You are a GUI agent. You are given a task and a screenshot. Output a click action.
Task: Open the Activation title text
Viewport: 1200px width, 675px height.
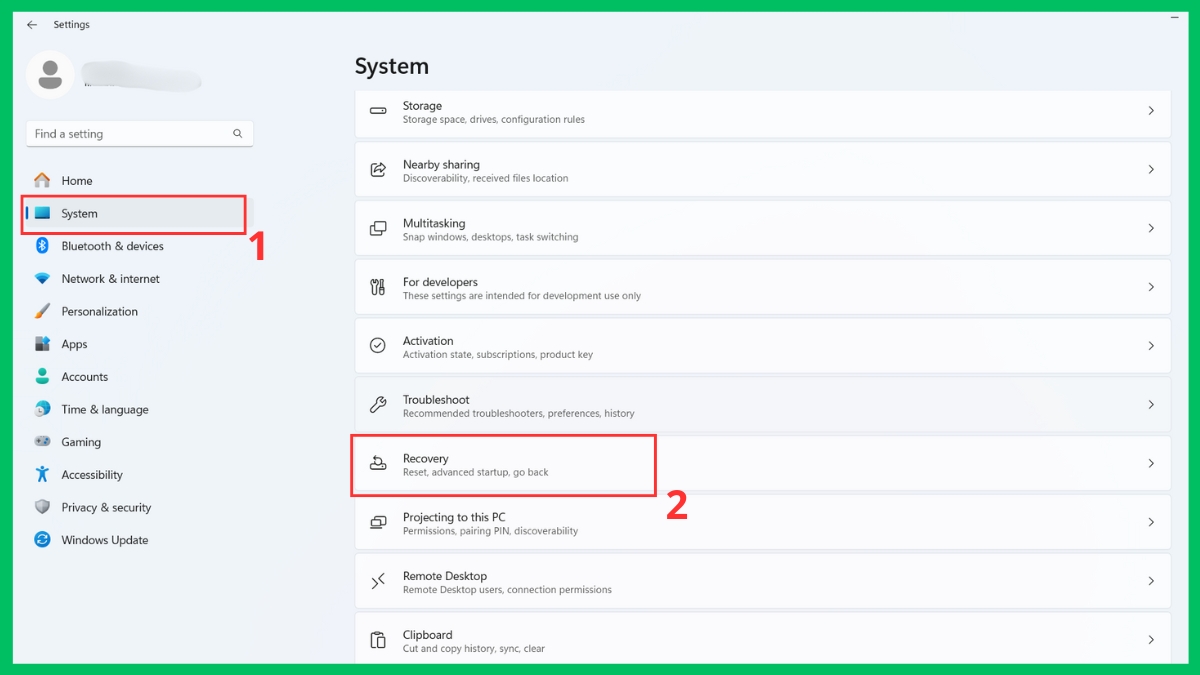(428, 341)
